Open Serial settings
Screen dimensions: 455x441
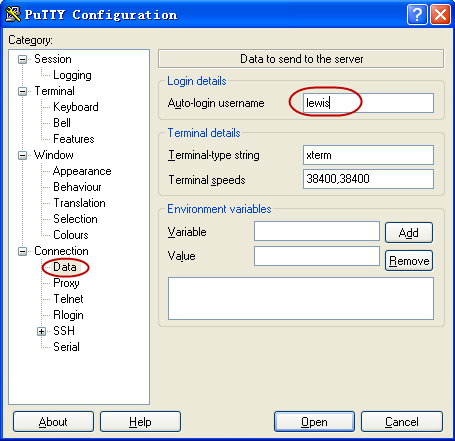[66, 347]
